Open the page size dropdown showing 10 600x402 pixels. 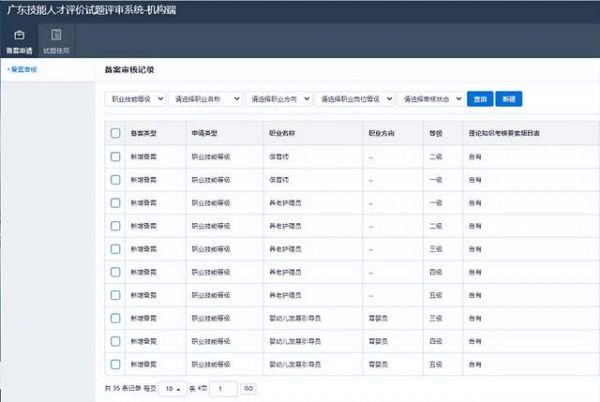[x=173, y=387]
